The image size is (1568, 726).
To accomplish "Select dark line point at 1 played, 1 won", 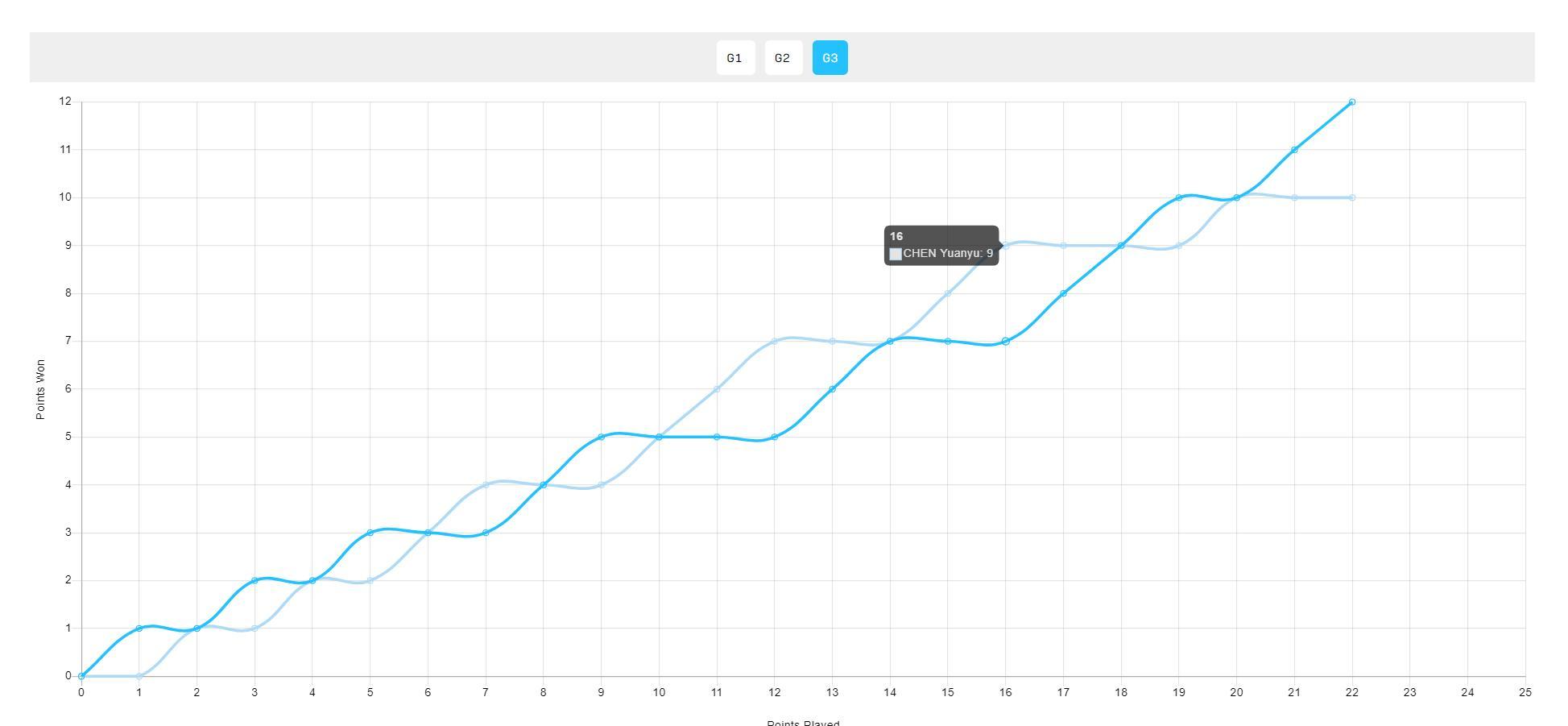I will click(139, 629).
